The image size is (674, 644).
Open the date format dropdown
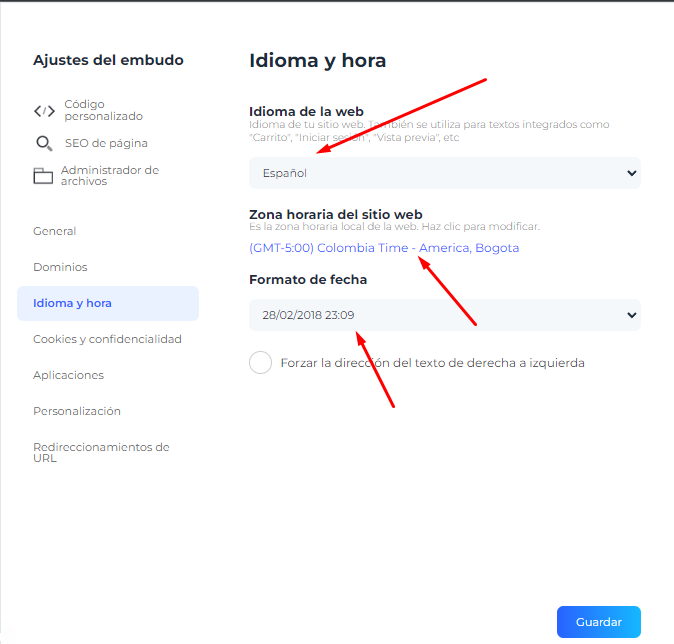(x=445, y=315)
